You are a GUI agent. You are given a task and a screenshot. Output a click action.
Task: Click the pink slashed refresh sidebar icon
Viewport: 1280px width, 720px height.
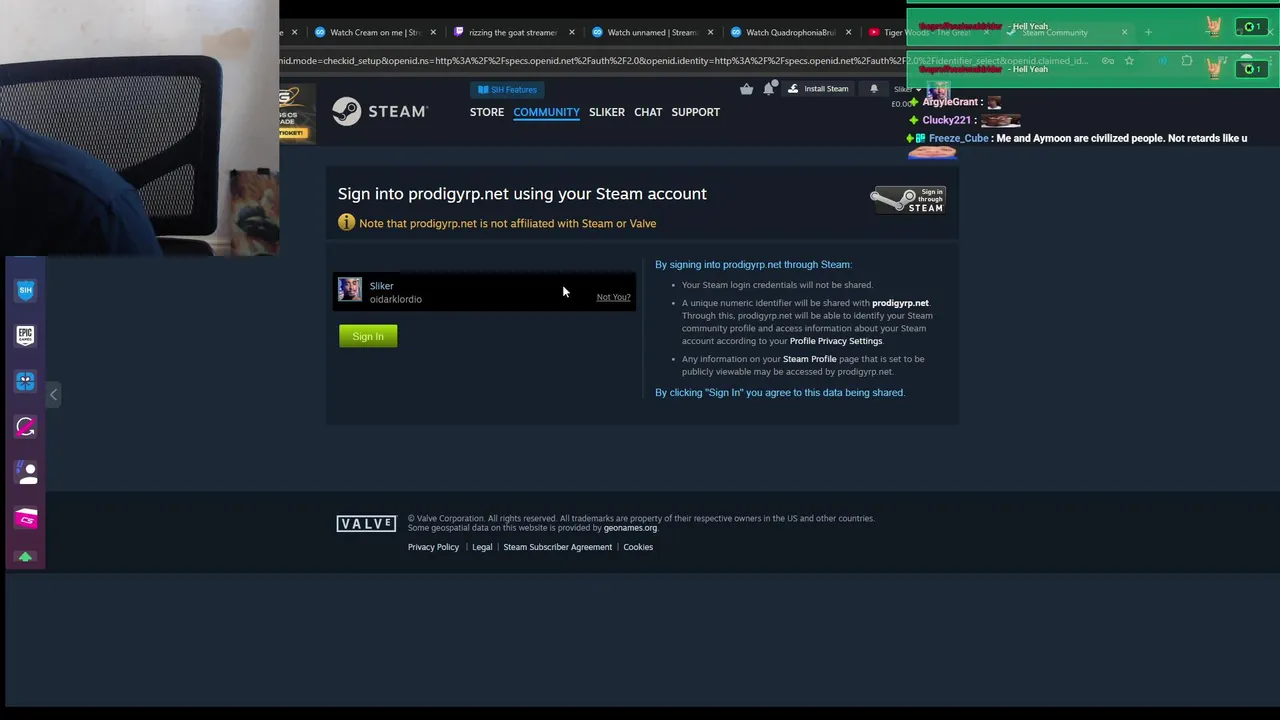[25, 427]
